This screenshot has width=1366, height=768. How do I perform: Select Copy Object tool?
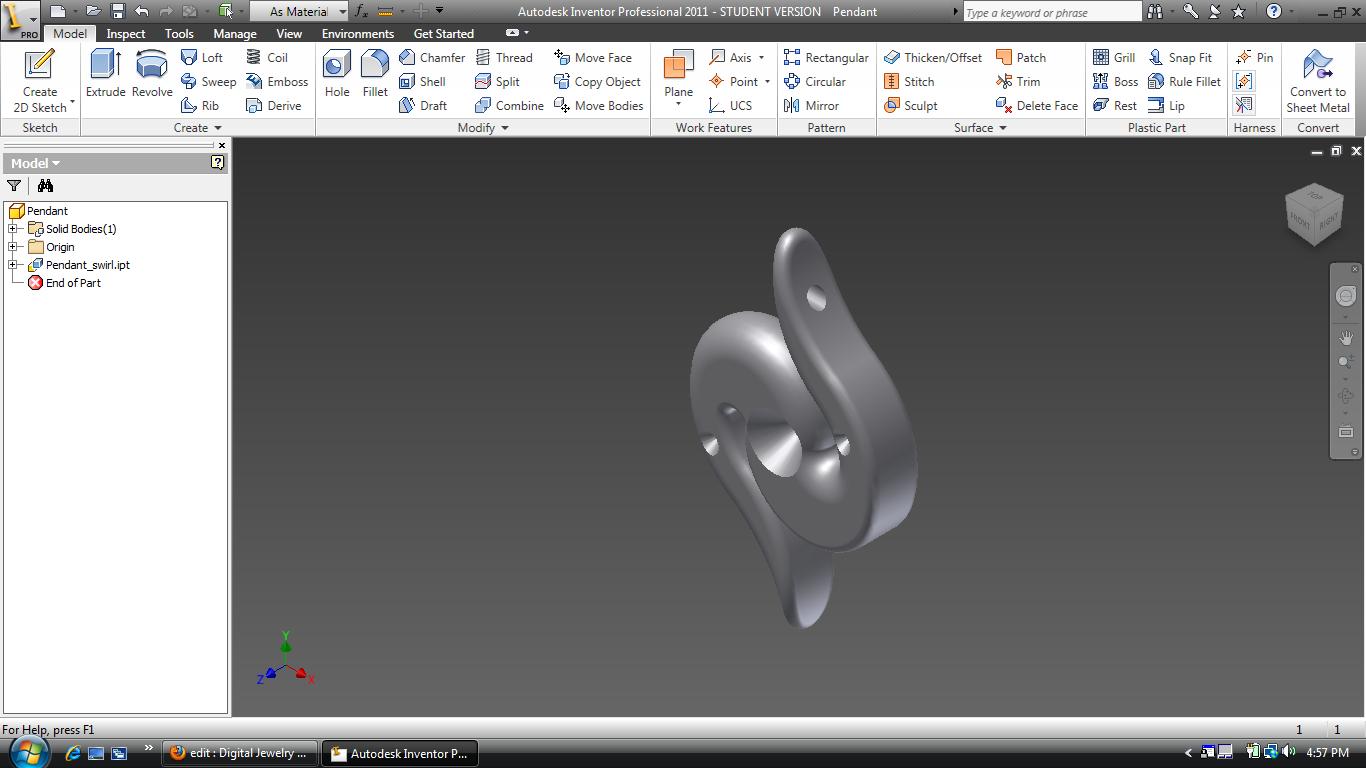[x=598, y=82]
